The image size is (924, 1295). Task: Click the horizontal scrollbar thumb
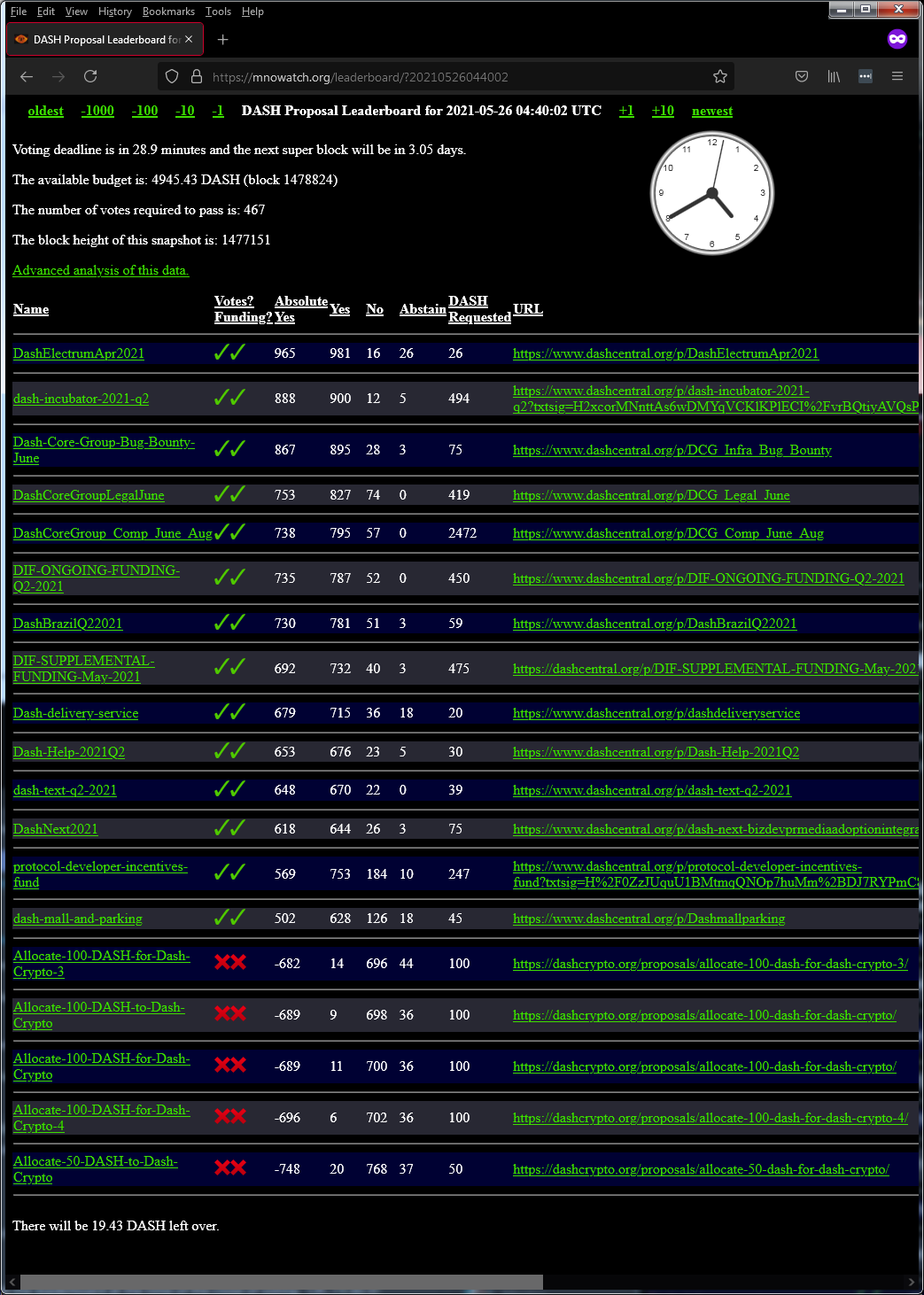tap(282, 1283)
